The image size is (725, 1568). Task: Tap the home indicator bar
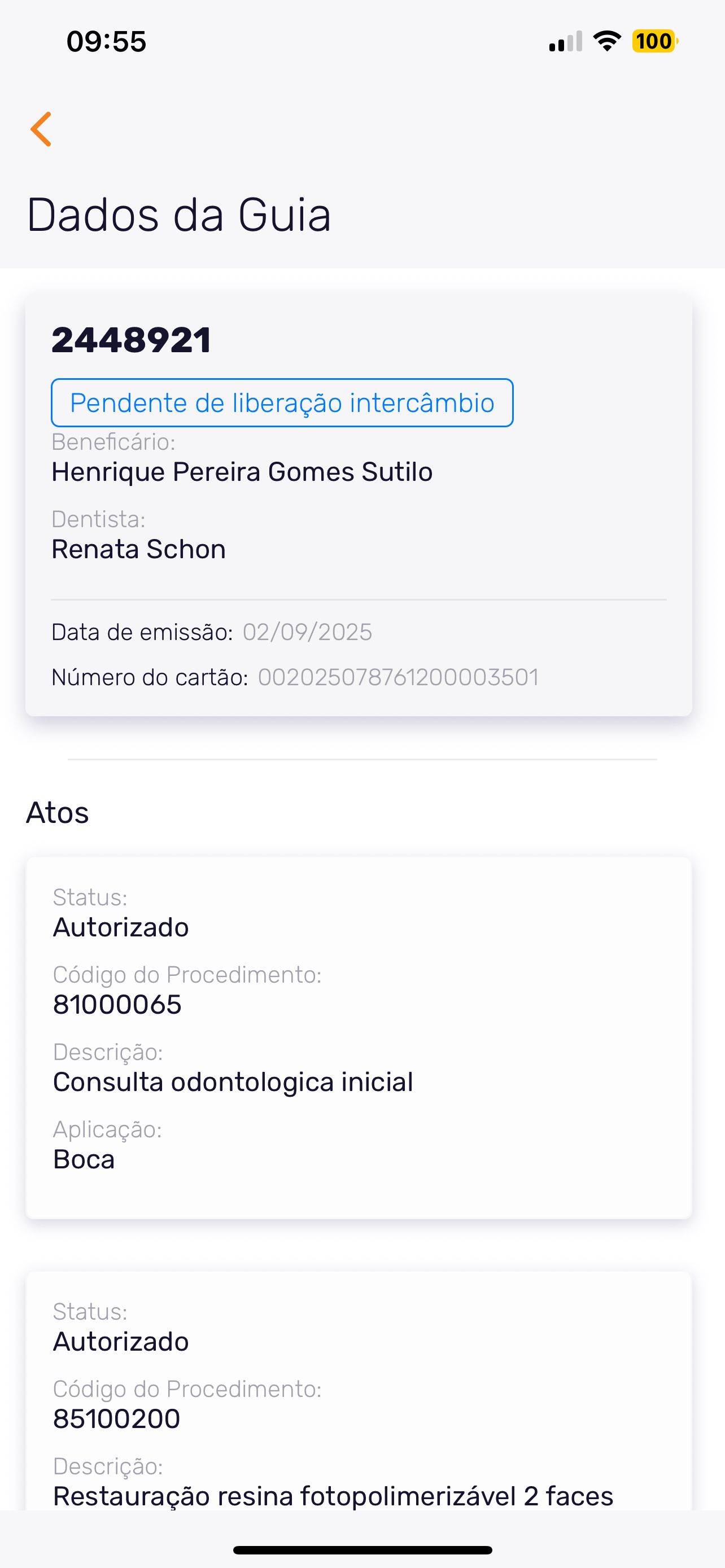click(x=362, y=1550)
